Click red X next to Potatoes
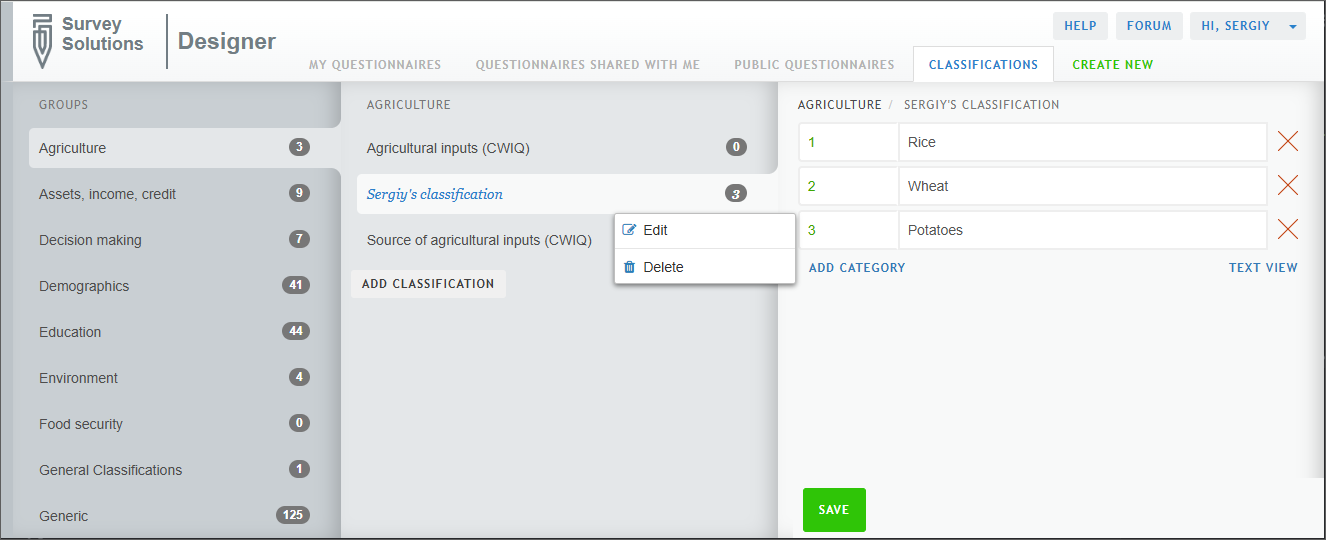 point(1288,230)
